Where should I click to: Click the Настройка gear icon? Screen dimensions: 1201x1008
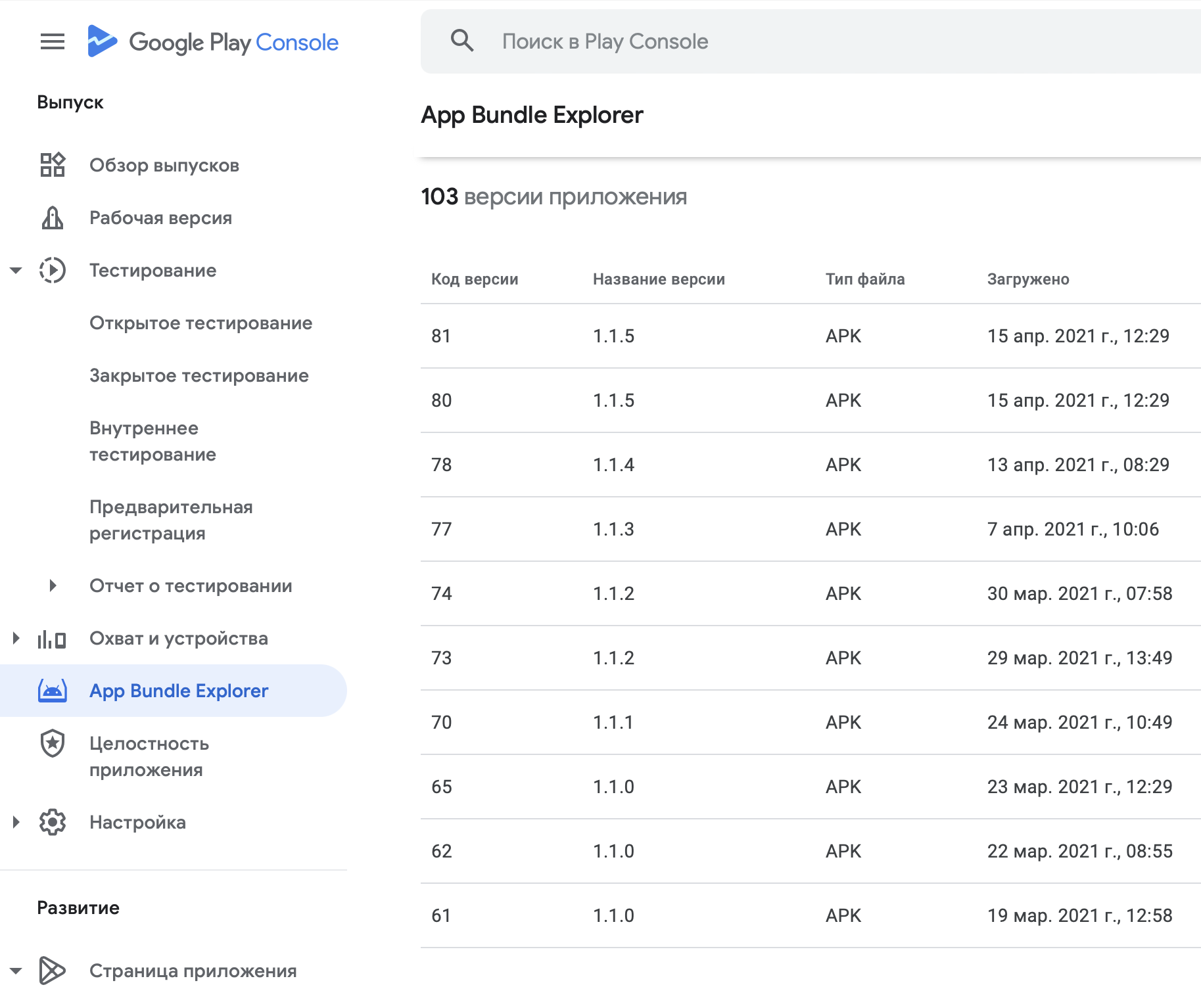click(53, 822)
